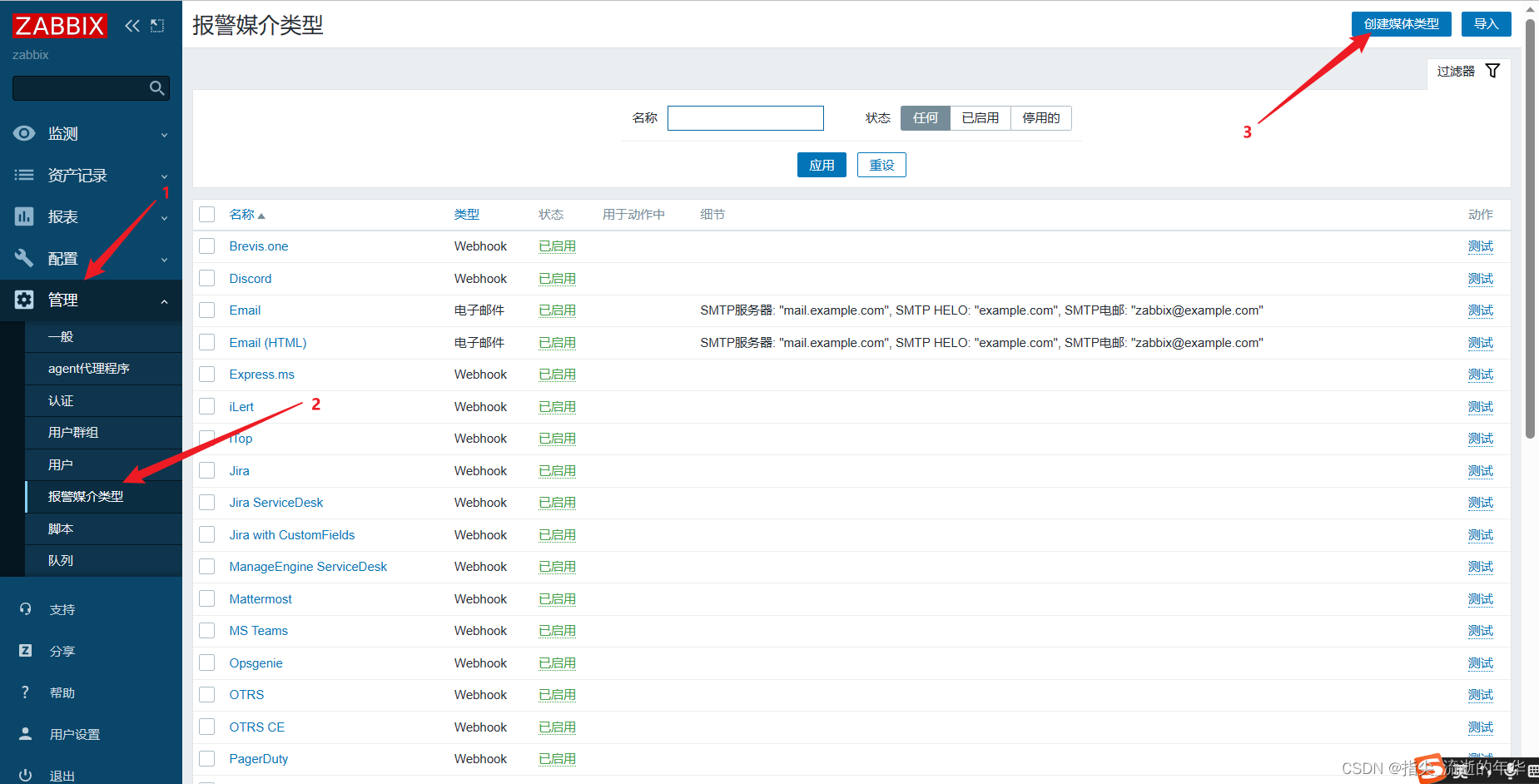This screenshot has height=784, width=1539.
Task: Open the 报警媒介类型 submenu item
Action: pos(103,497)
